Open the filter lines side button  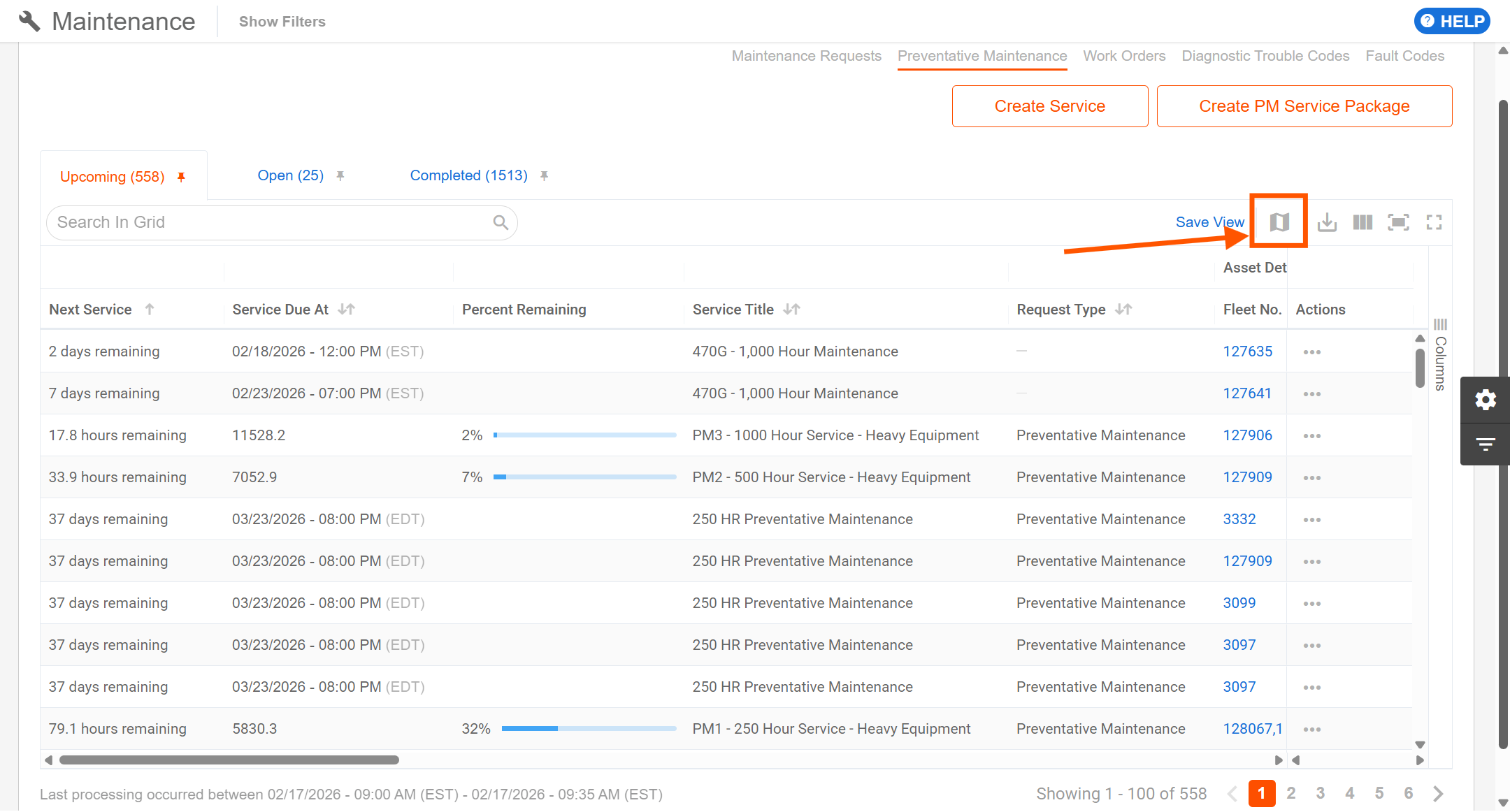1485,444
